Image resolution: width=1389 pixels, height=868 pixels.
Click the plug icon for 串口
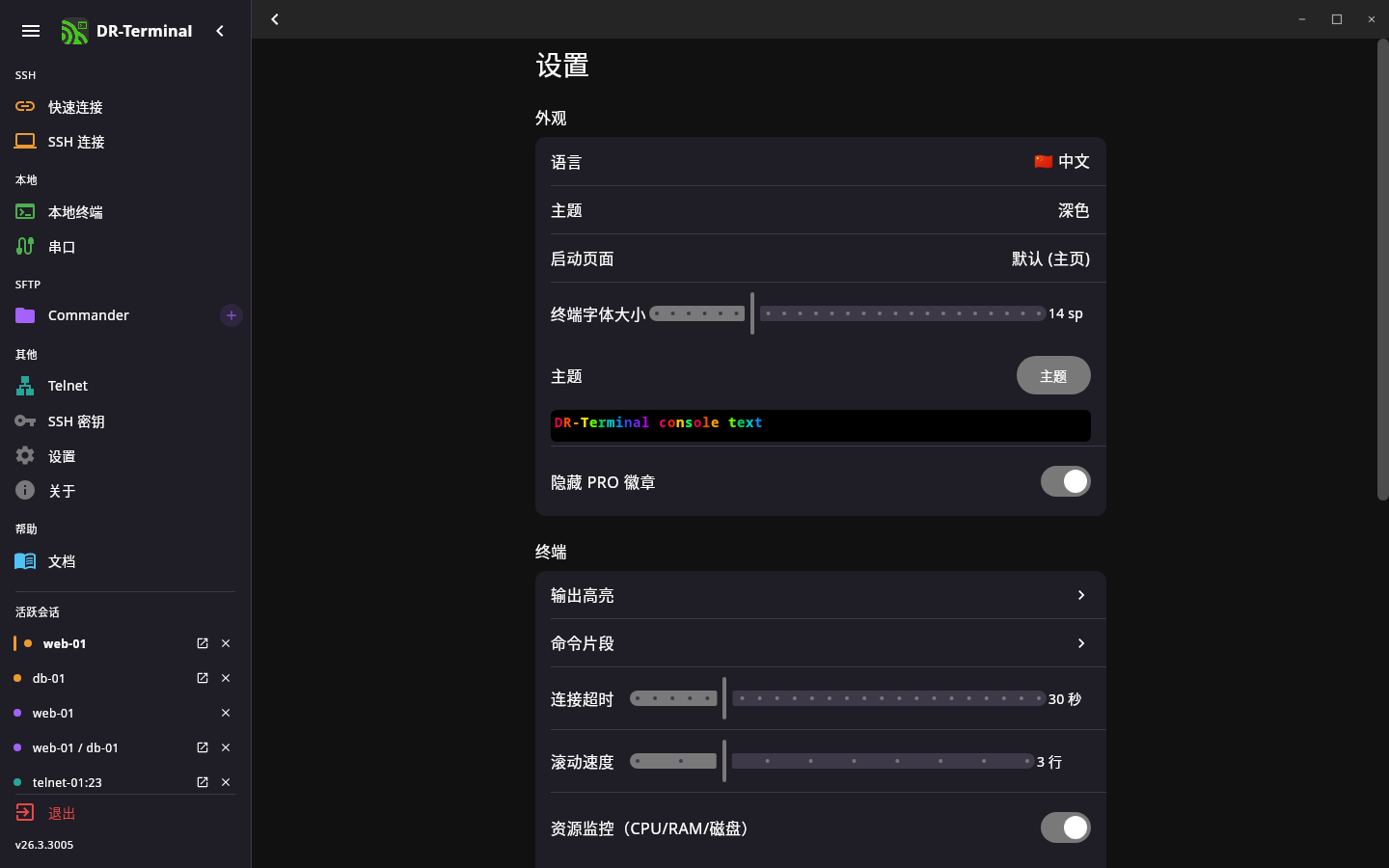(x=25, y=246)
